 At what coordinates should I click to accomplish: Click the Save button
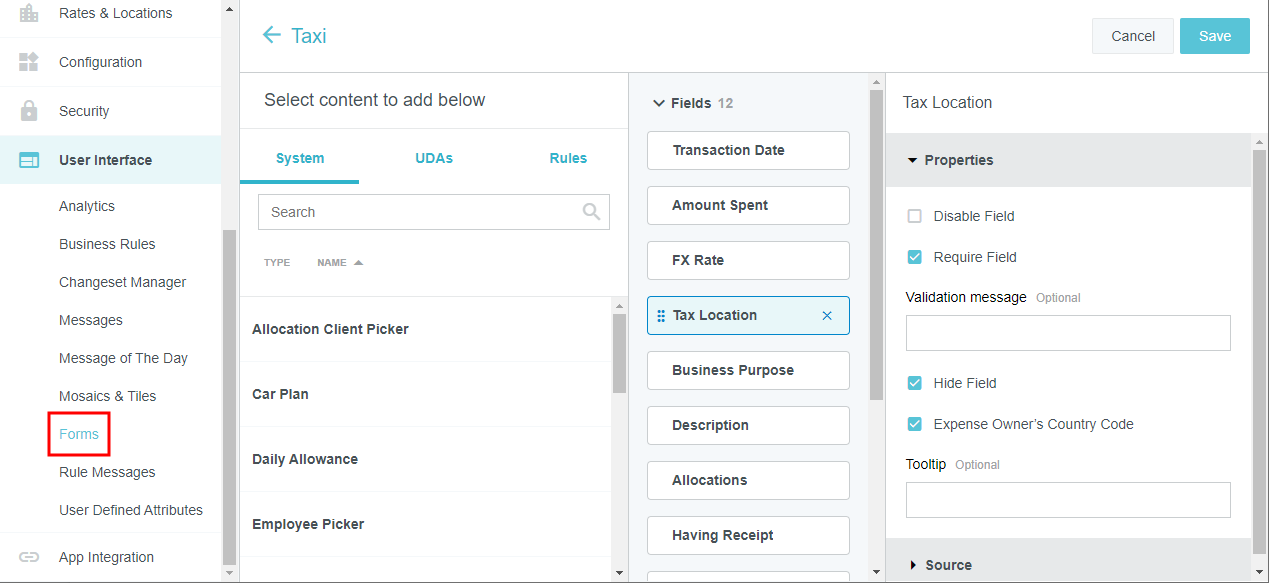pyautogui.click(x=1214, y=36)
